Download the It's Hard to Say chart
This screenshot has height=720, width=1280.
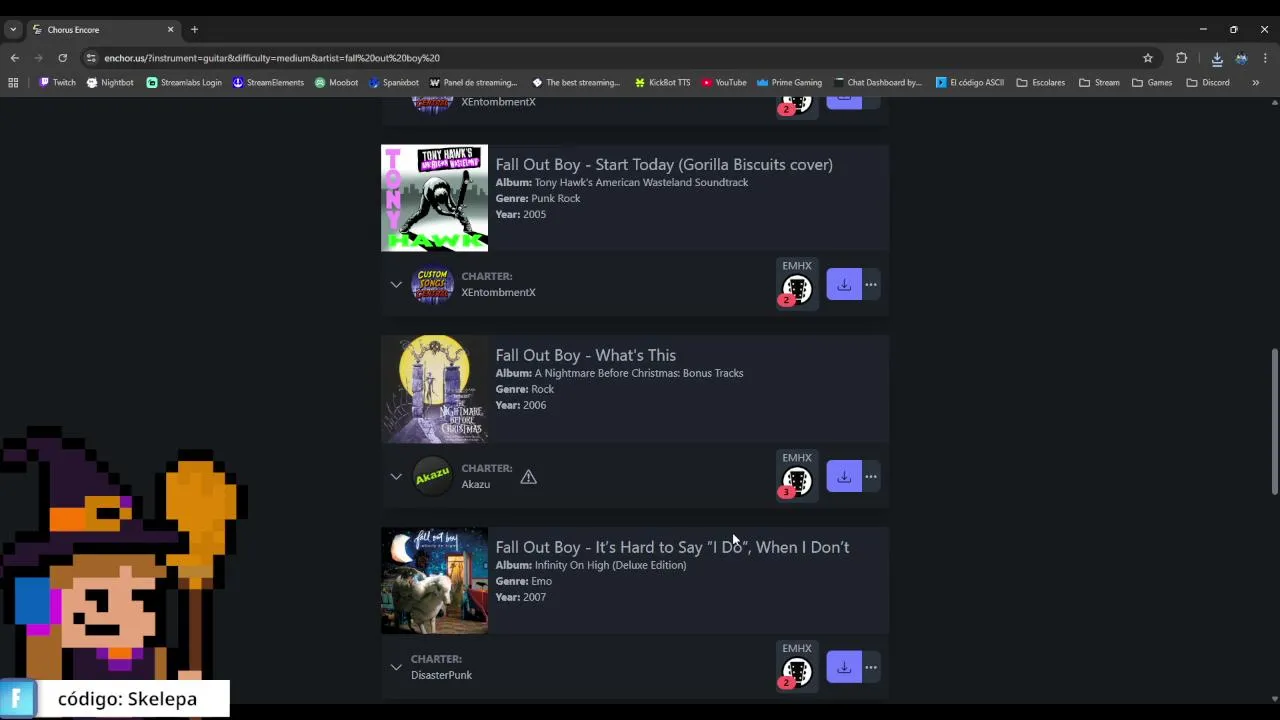point(844,667)
